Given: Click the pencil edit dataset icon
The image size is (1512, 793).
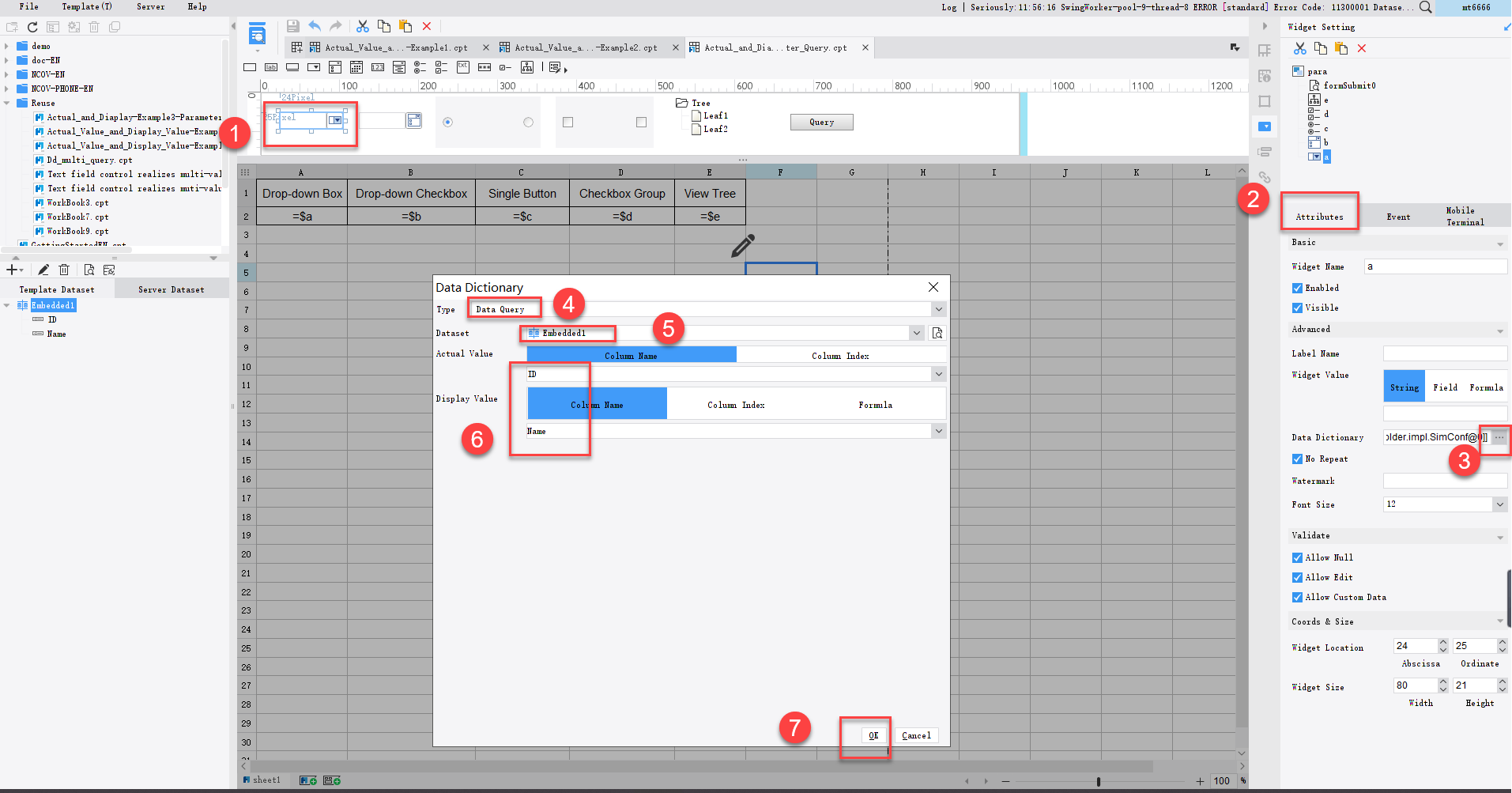Looking at the screenshot, I should pyautogui.click(x=43, y=270).
